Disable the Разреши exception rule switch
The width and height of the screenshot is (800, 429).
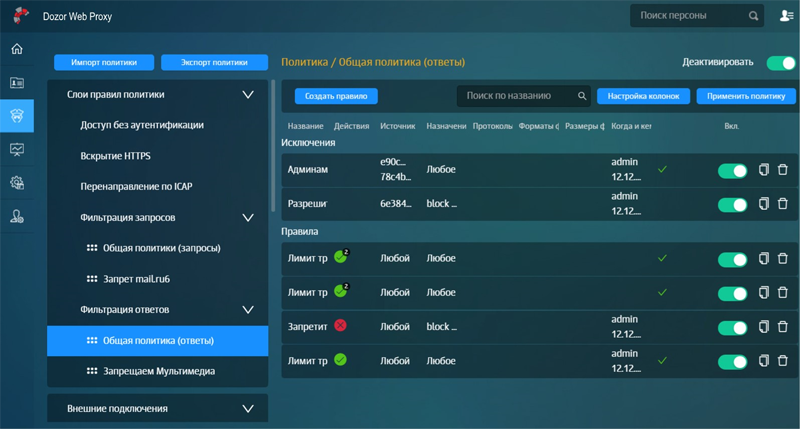pyautogui.click(x=732, y=205)
